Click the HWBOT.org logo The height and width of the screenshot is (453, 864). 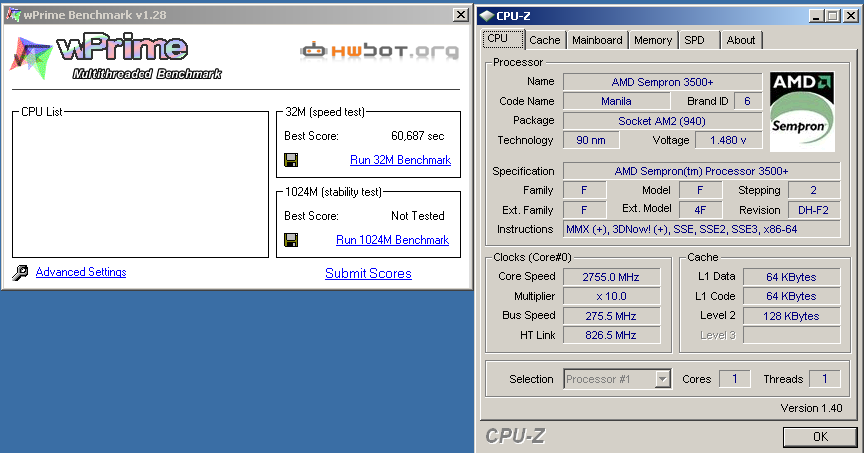click(379, 51)
